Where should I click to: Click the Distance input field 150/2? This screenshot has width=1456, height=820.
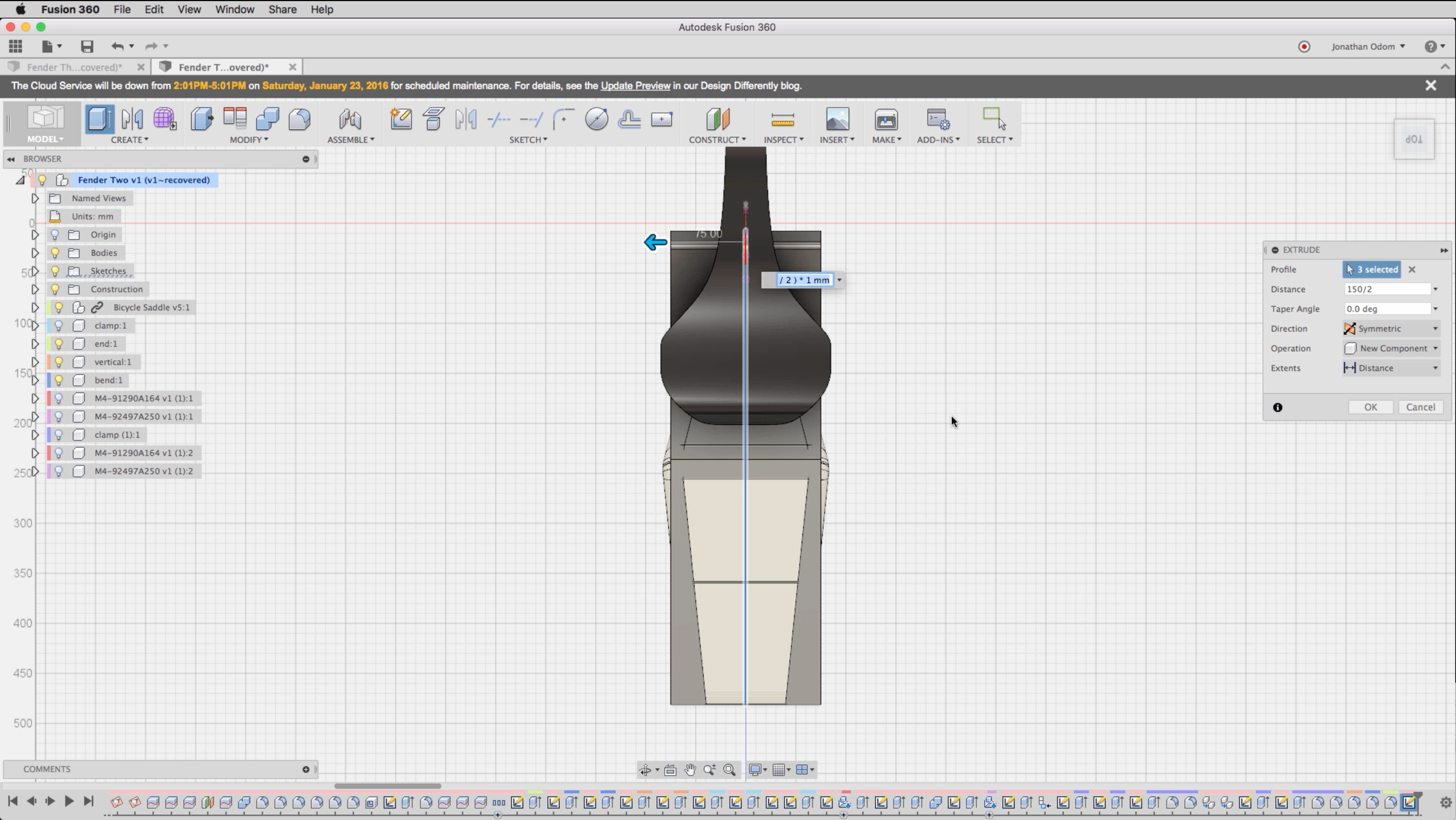click(1387, 289)
